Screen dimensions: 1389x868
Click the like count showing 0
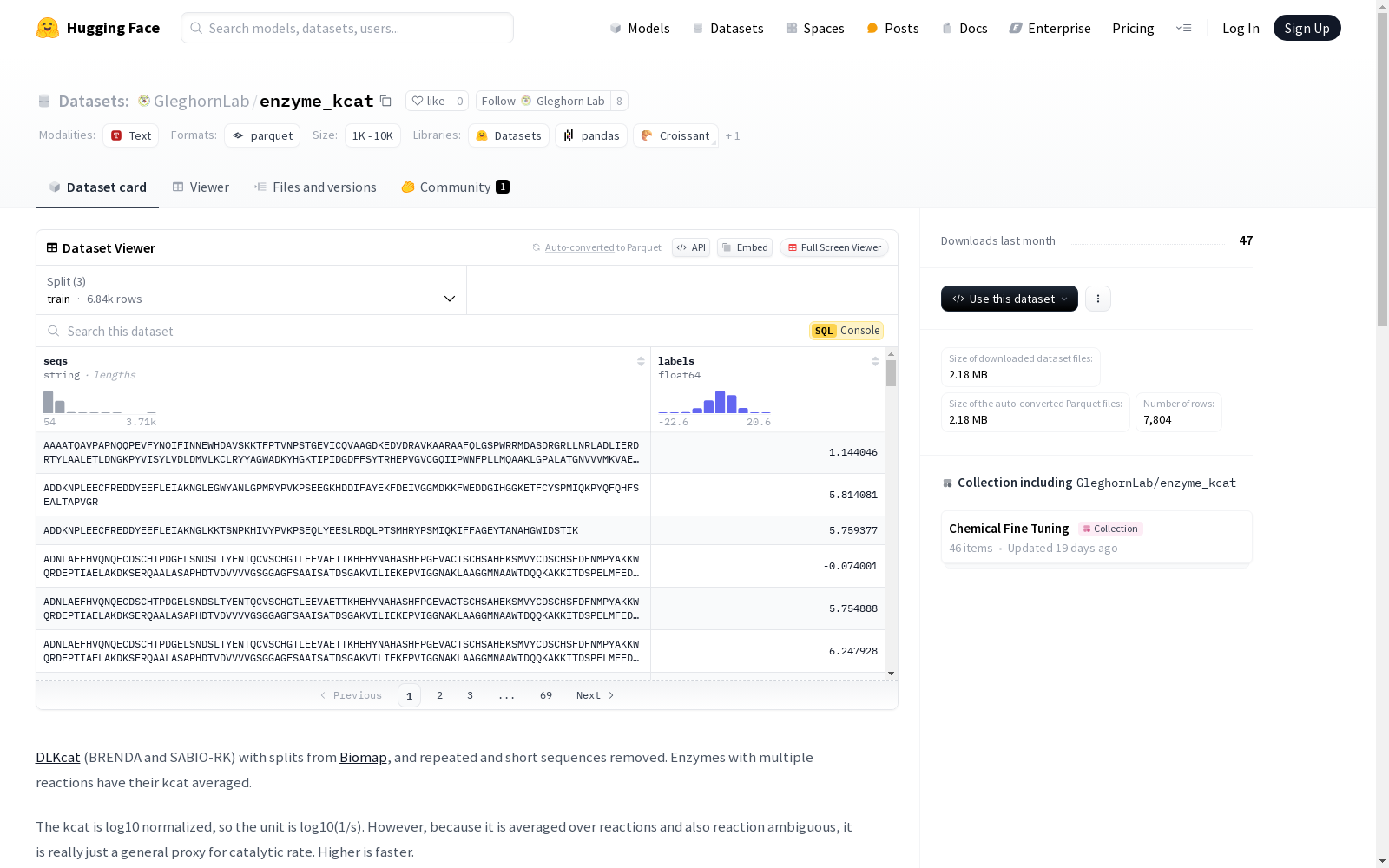(459, 101)
